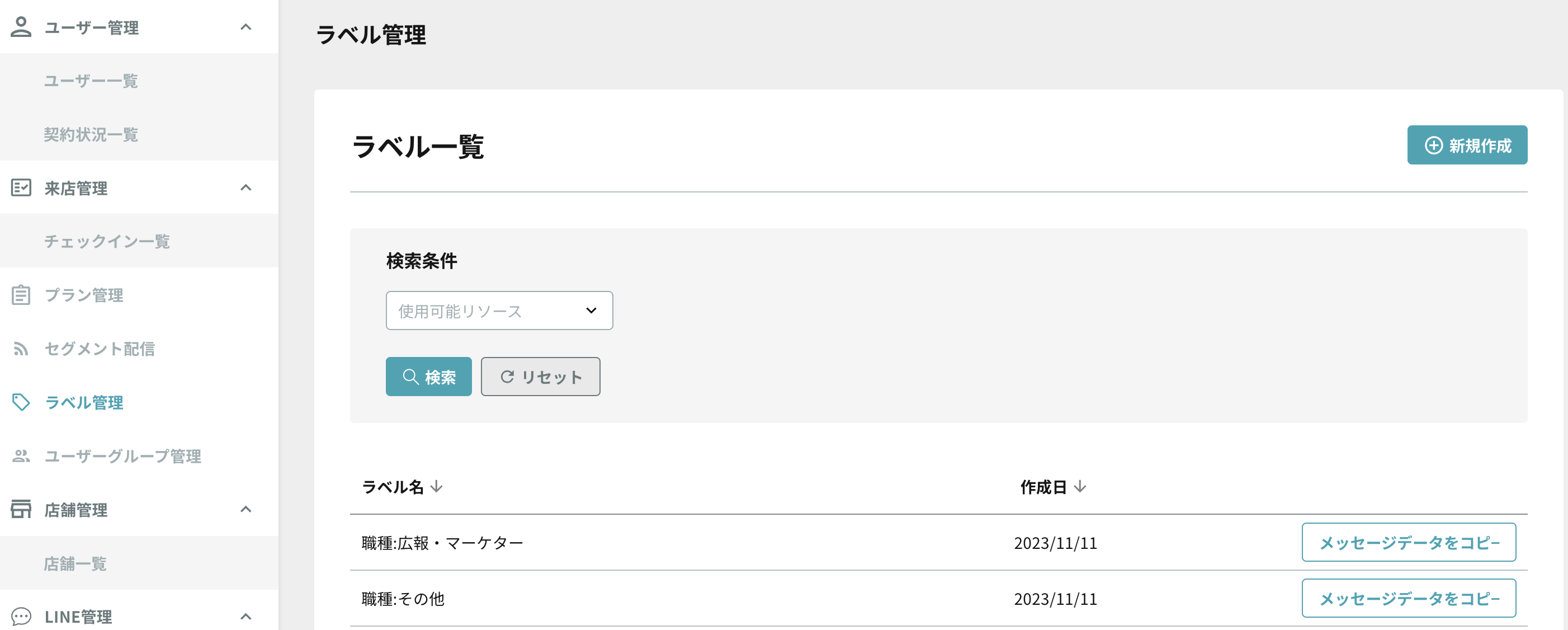Click the user management person icon

(21, 27)
